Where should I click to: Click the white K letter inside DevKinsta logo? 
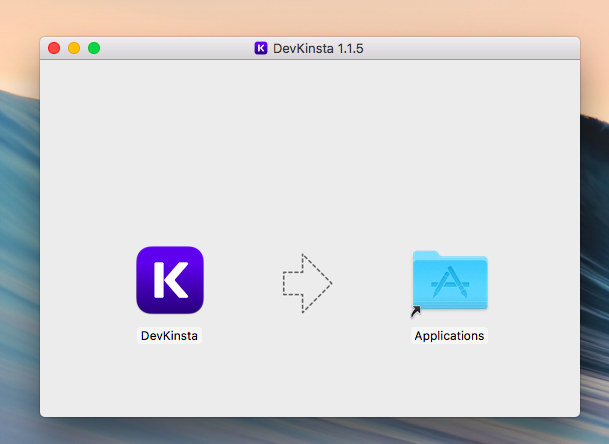(170, 280)
